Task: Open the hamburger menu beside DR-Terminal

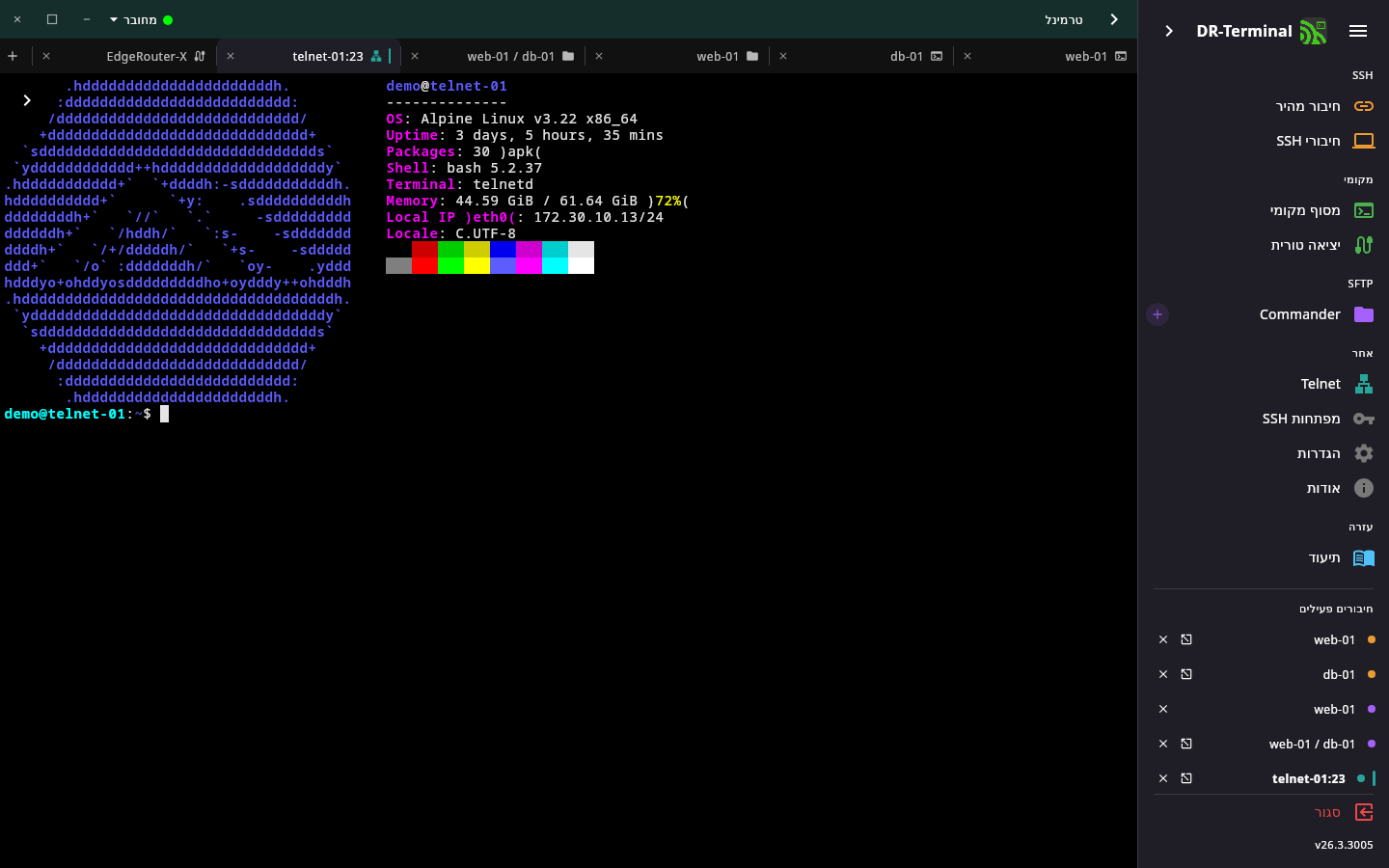Action: [1358, 31]
